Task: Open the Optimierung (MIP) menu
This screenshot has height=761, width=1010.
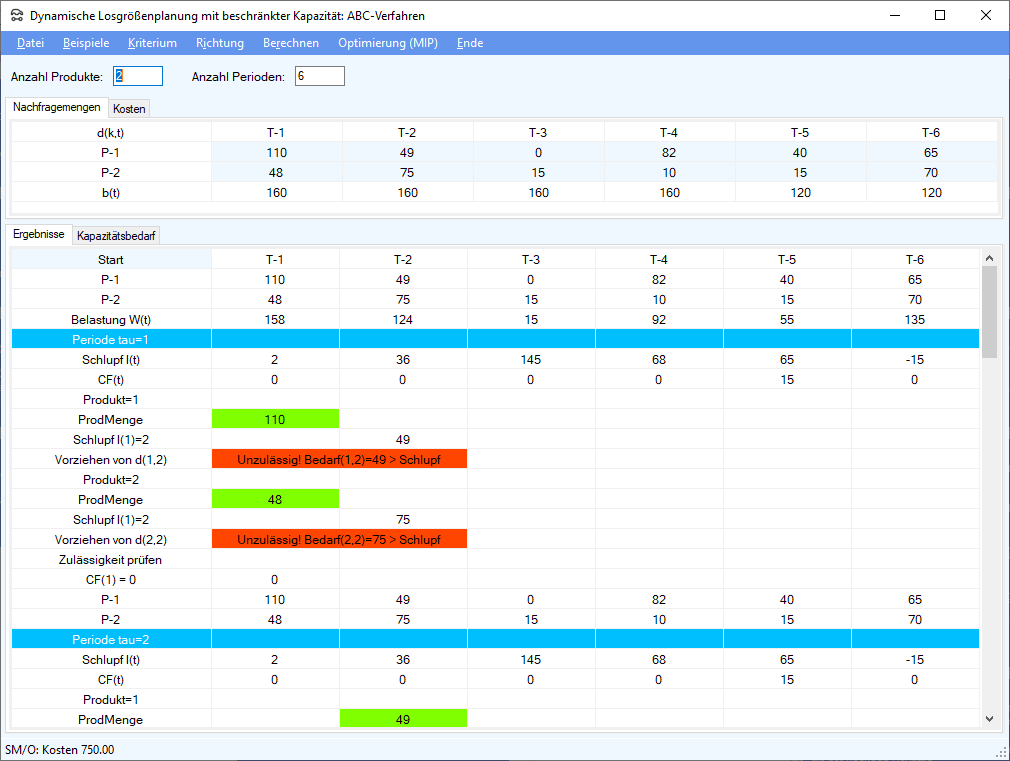Action: pyautogui.click(x=388, y=43)
